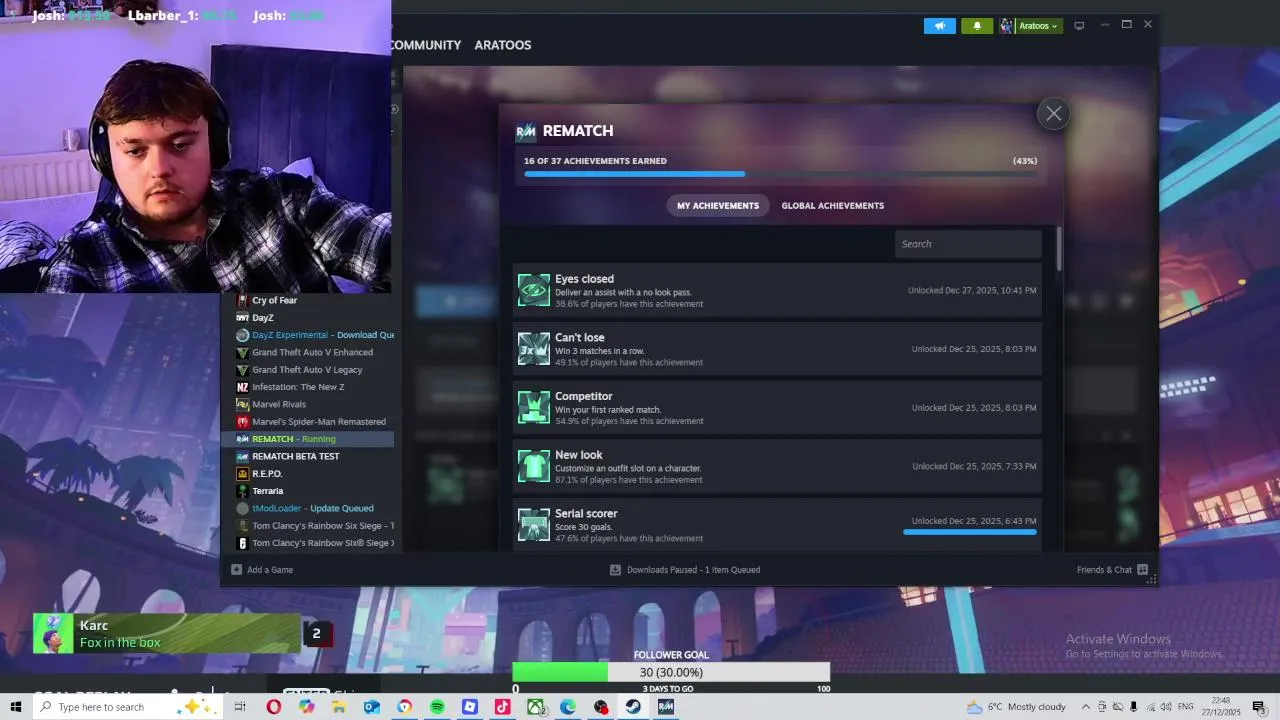Open the Windows notification center
Image resolution: width=1280 pixels, height=720 pixels.
1259,707
